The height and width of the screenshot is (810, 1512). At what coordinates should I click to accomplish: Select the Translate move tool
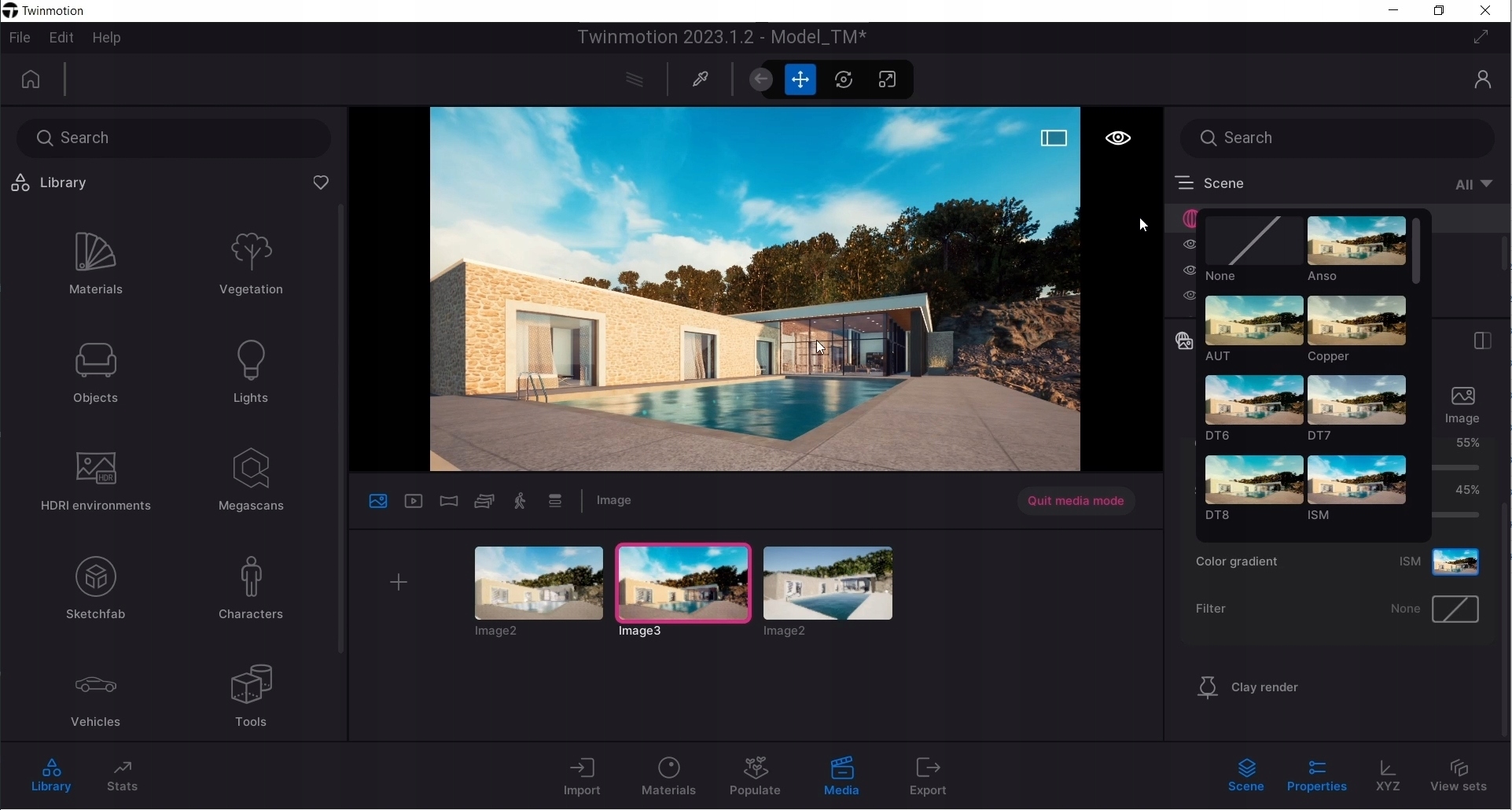coord(800,80)
